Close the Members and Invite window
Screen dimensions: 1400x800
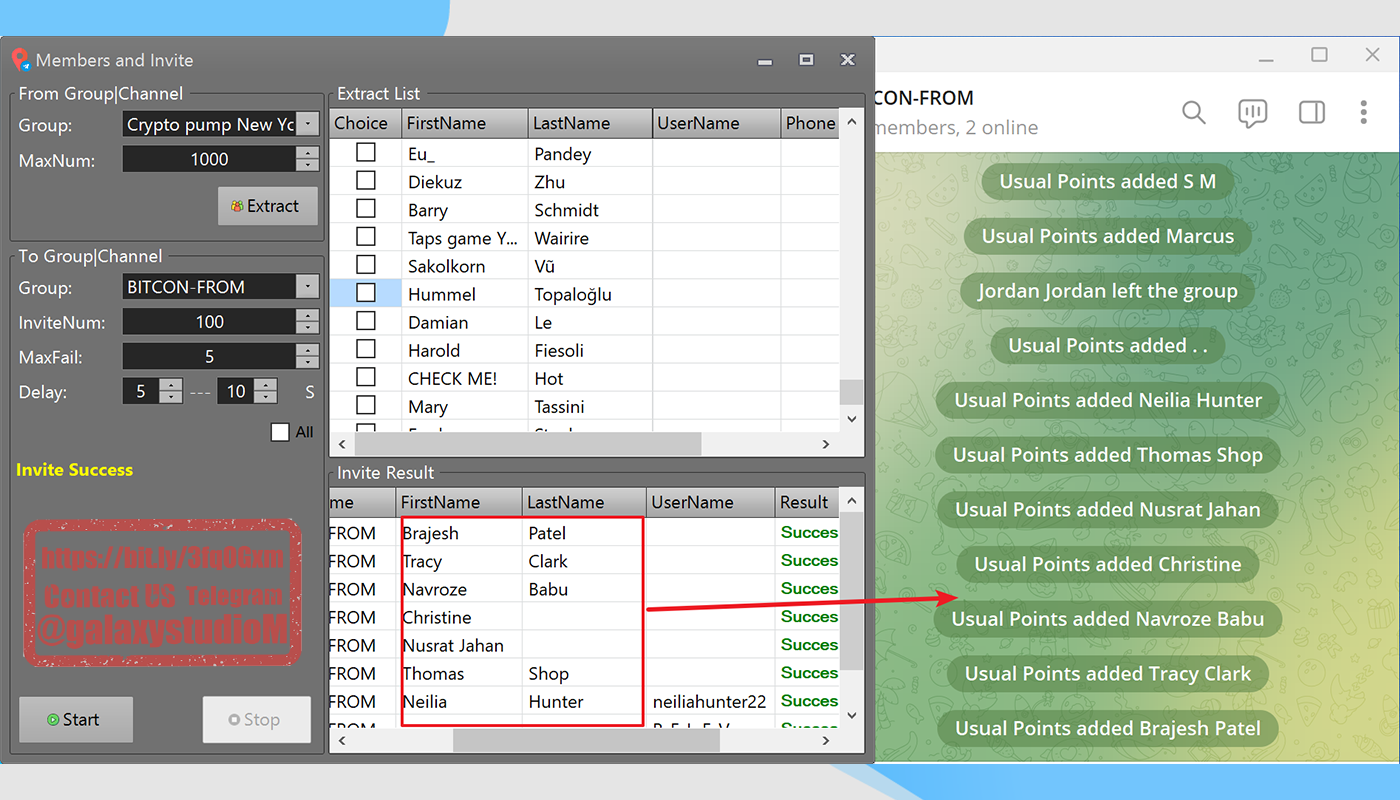[x=848, y=60]
